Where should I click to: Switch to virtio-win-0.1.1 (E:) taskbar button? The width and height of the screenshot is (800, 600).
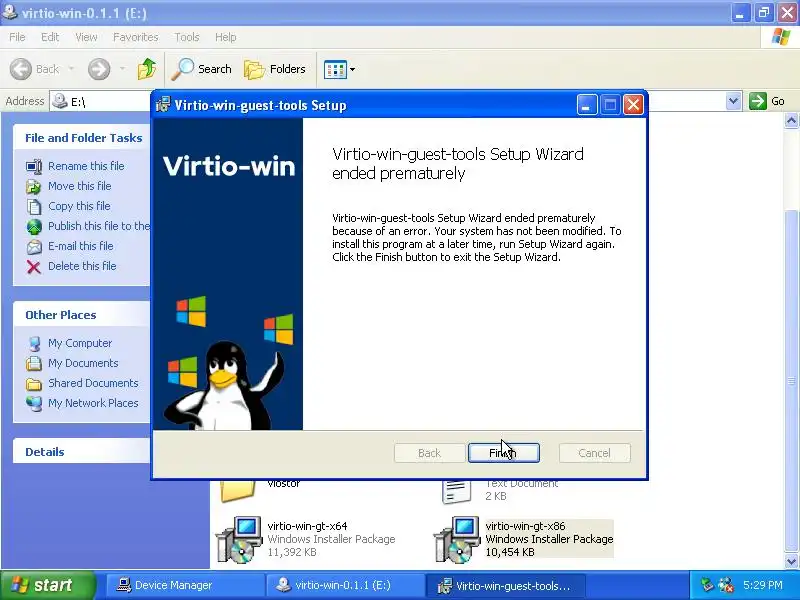345,586
